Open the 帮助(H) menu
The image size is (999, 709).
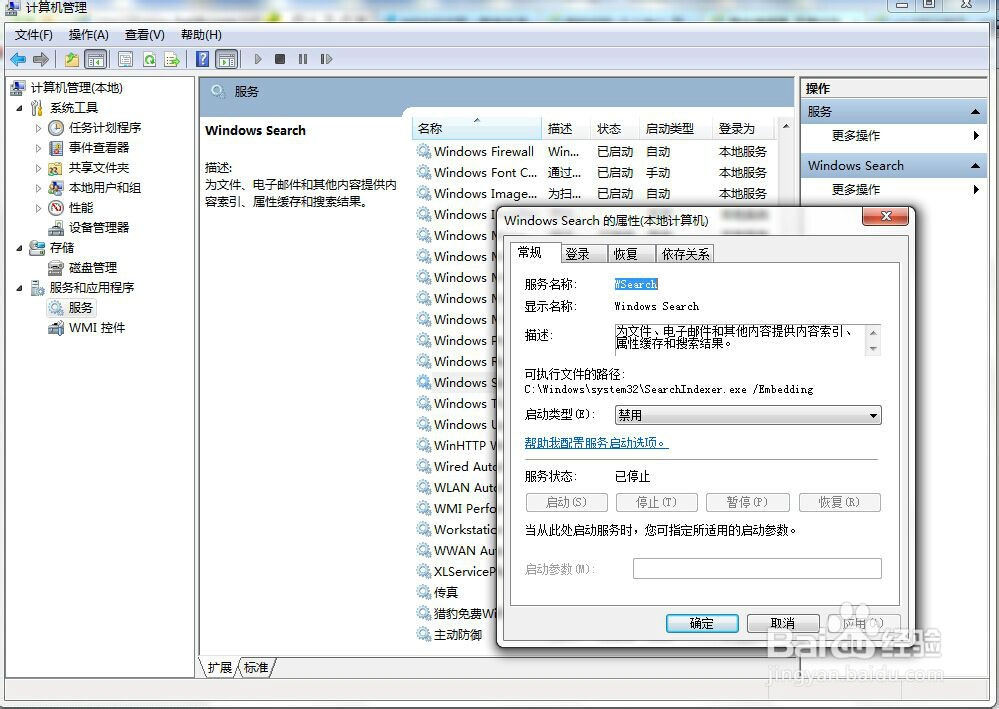(x=201, y=35)
